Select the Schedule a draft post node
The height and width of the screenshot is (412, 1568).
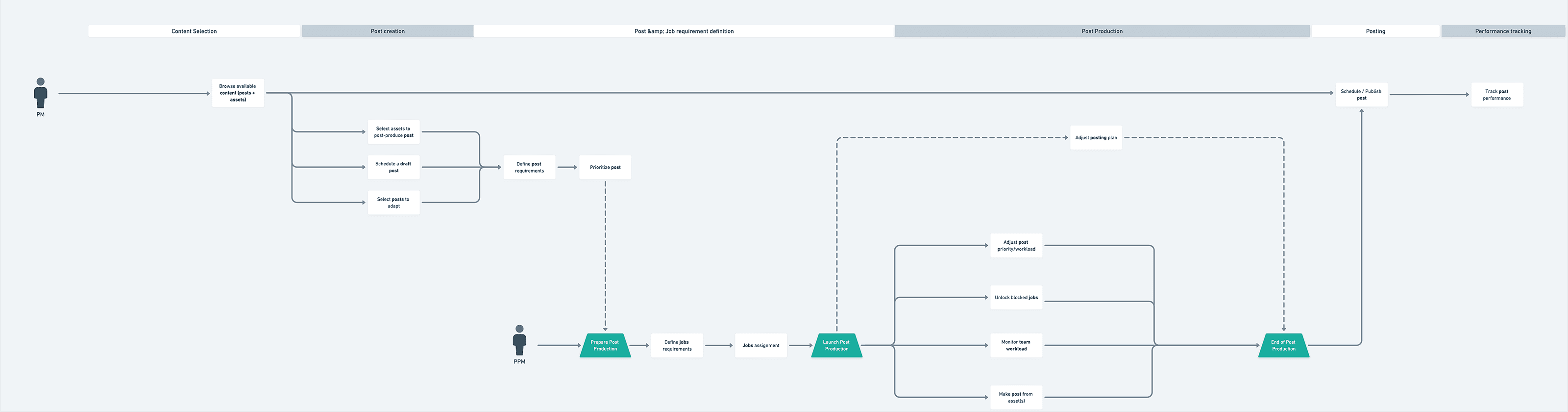click(394, 167)
